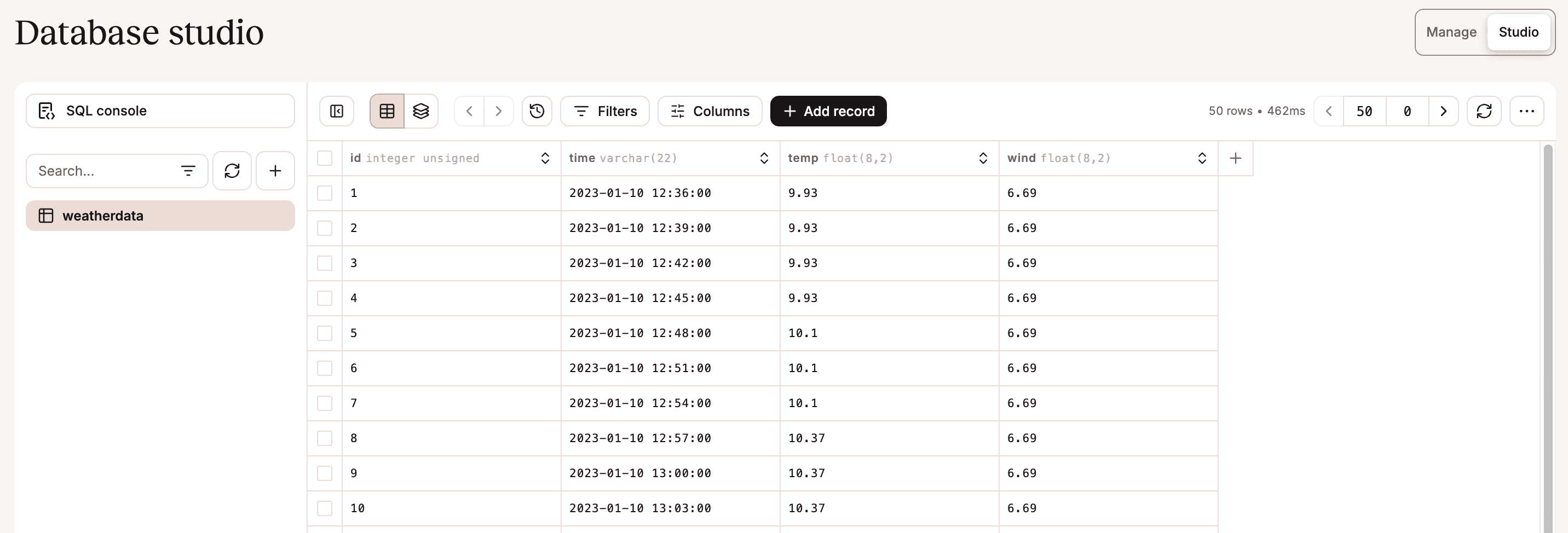Click the Add record button

pos(828,111)
